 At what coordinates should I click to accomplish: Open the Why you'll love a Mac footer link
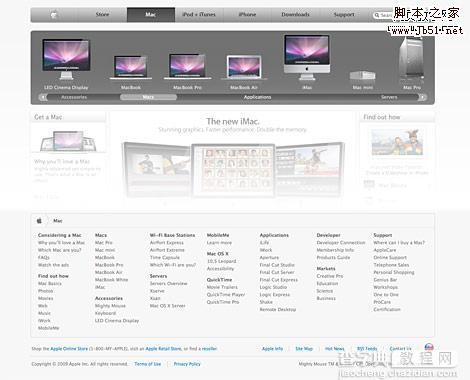click(x=61, y=243)
